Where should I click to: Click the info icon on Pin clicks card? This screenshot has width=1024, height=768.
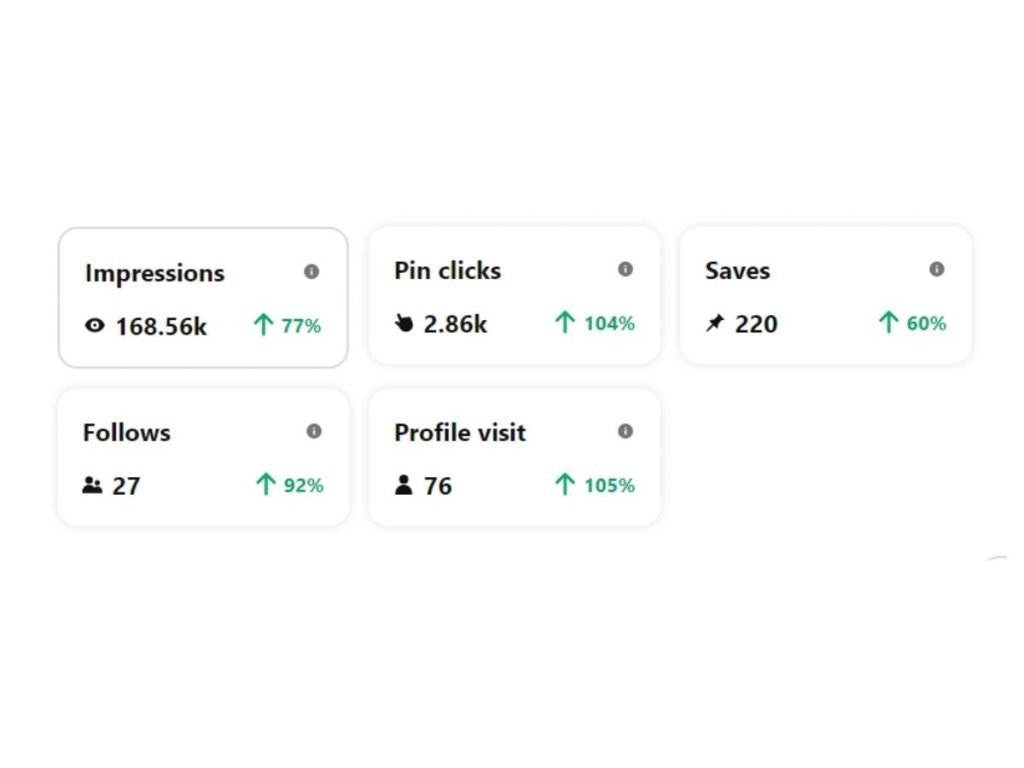coord(625,269)
